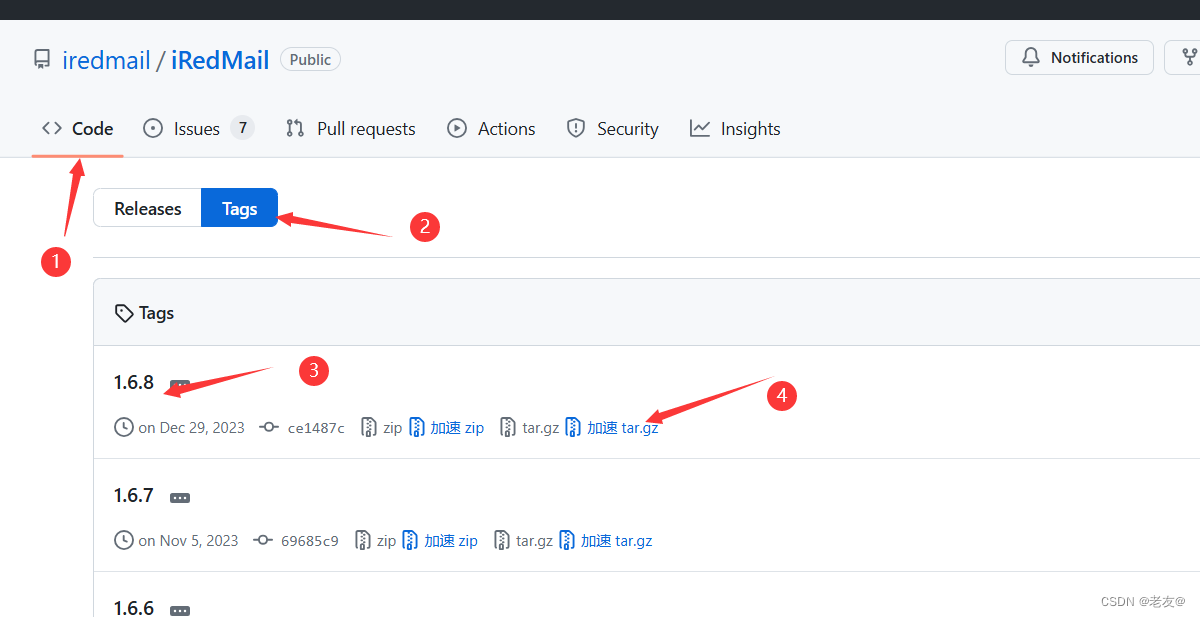The height and width of the screenshot is (617, 1200).
Task: Open the Actions tab
Action: pyautogui.click(x=491, y=129)
